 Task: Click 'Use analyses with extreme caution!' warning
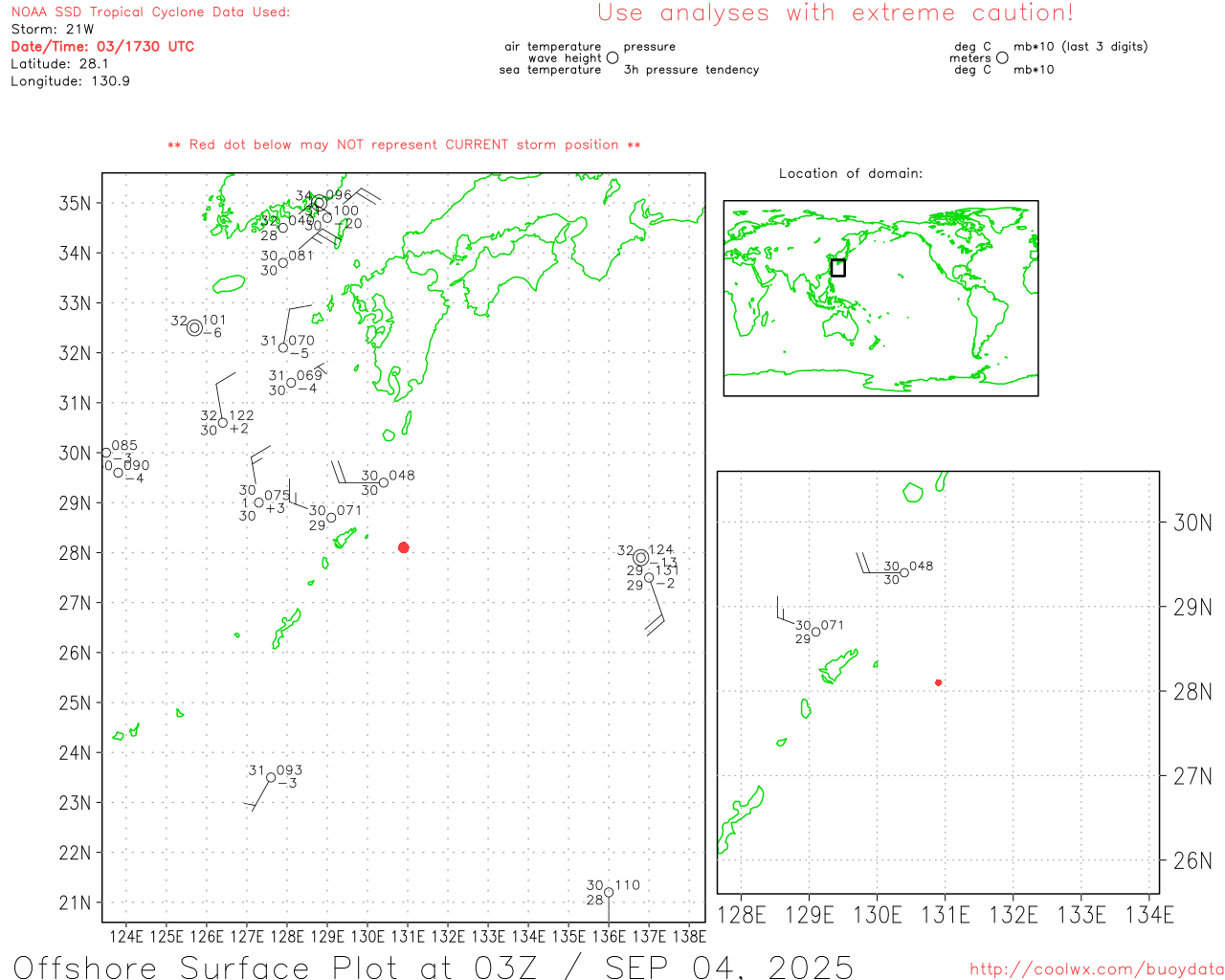835,13
